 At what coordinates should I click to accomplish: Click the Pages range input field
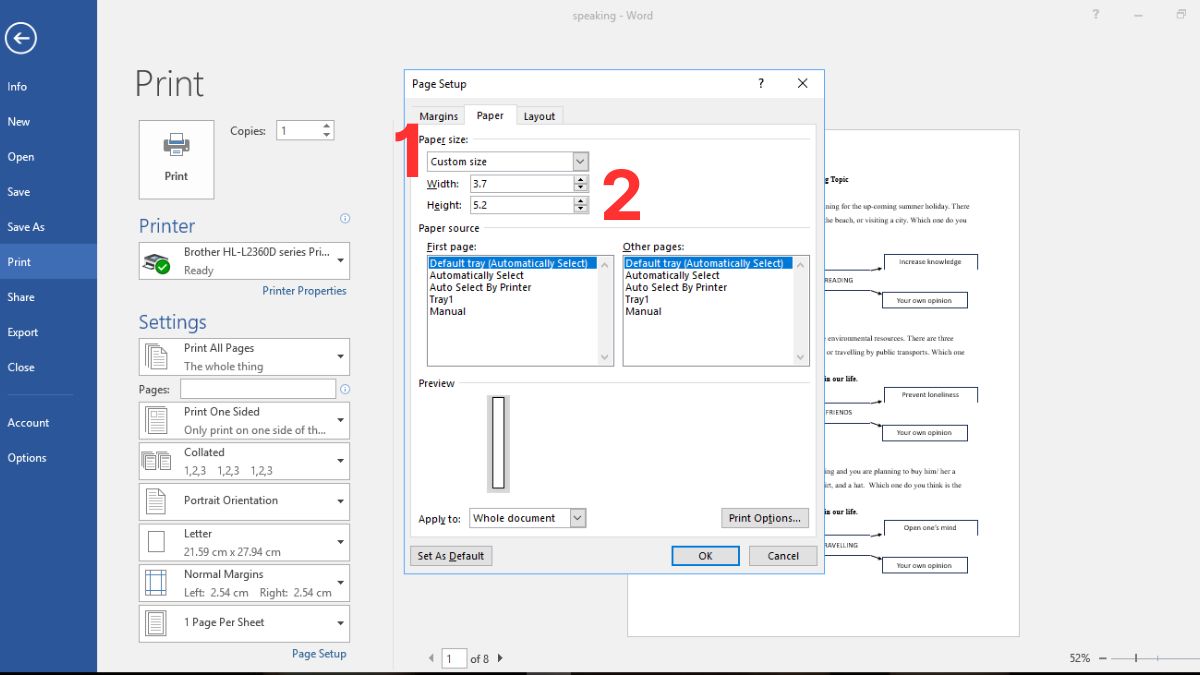[257, 389]
